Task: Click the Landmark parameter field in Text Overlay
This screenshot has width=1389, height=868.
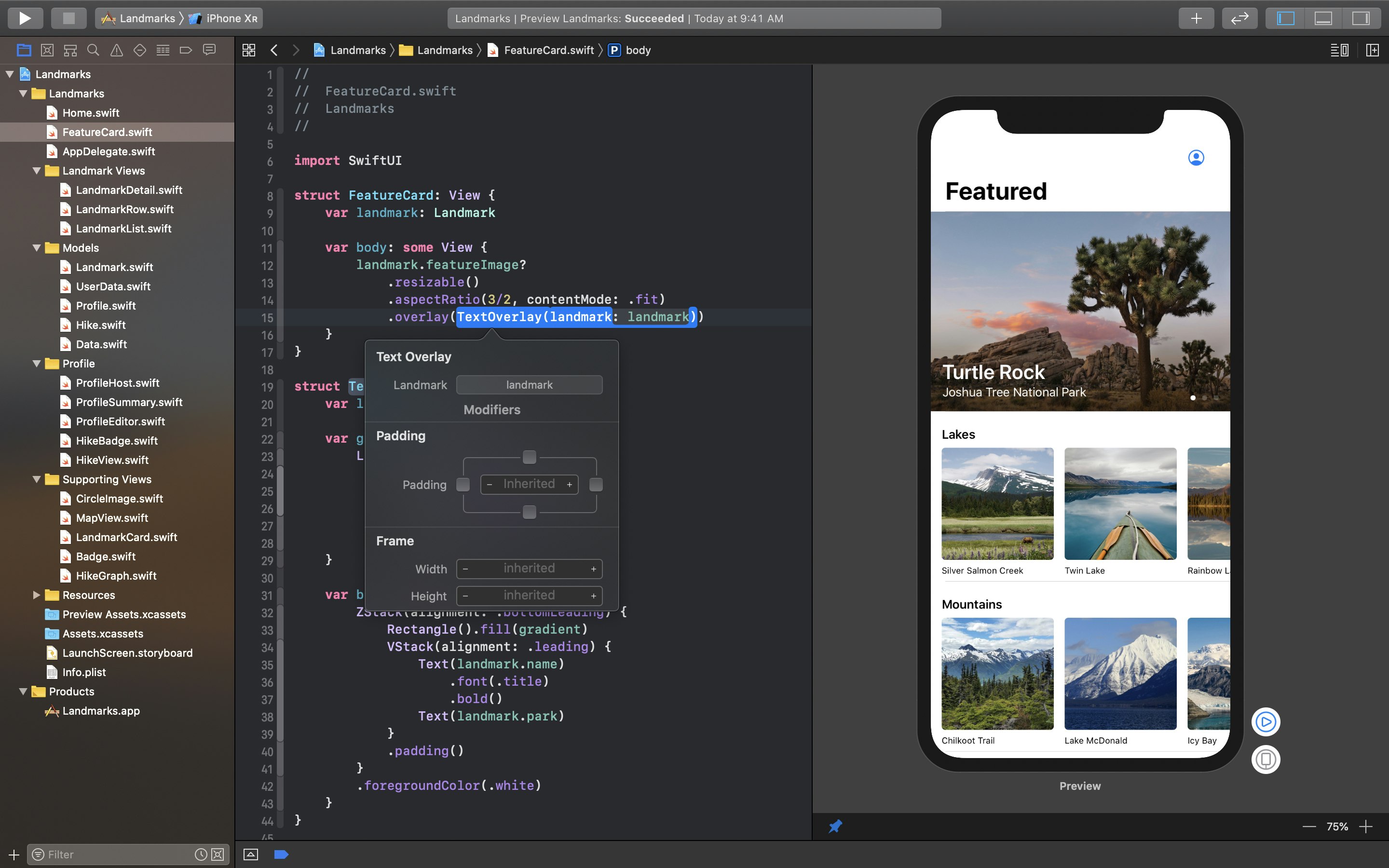Action: [x=529, y=384]
